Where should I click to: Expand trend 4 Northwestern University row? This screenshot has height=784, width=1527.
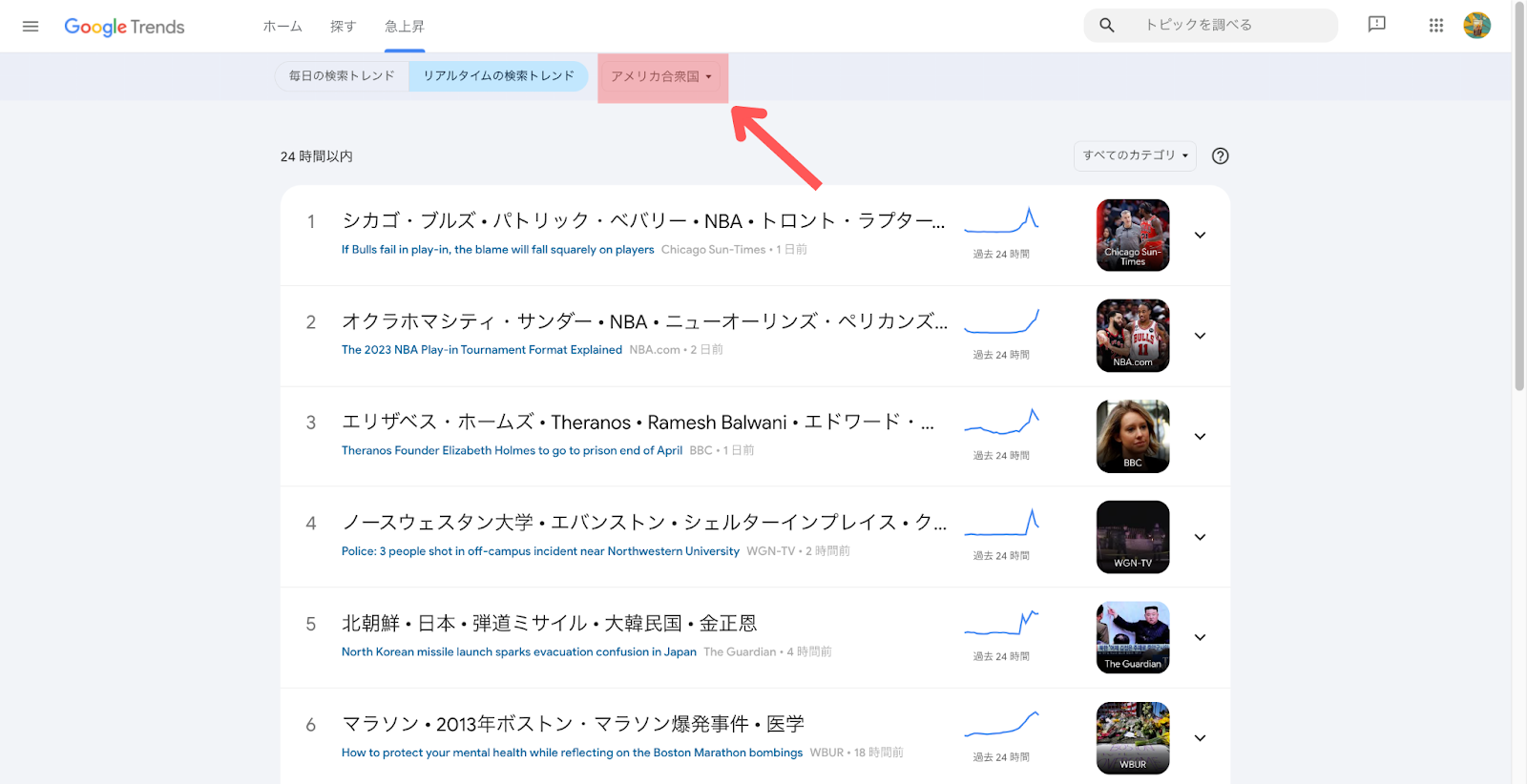(1201, 537)
